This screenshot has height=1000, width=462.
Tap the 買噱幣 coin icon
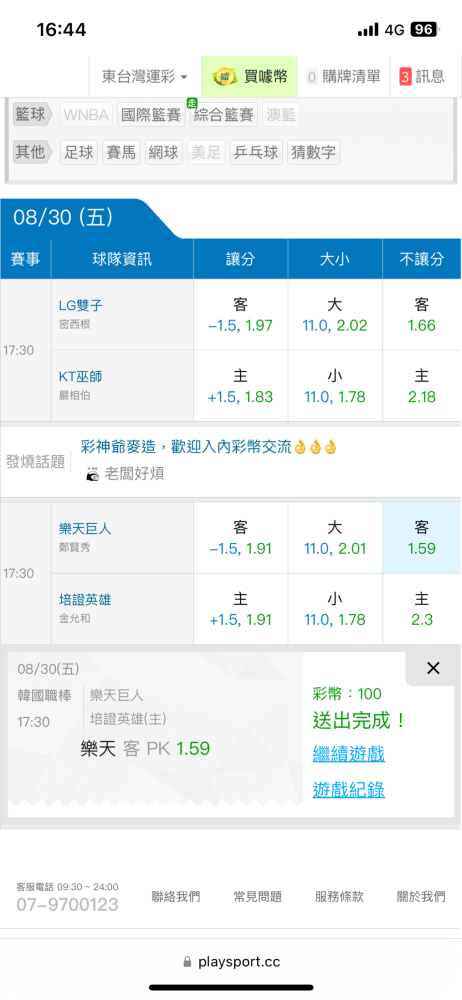[x=223, y=77]
